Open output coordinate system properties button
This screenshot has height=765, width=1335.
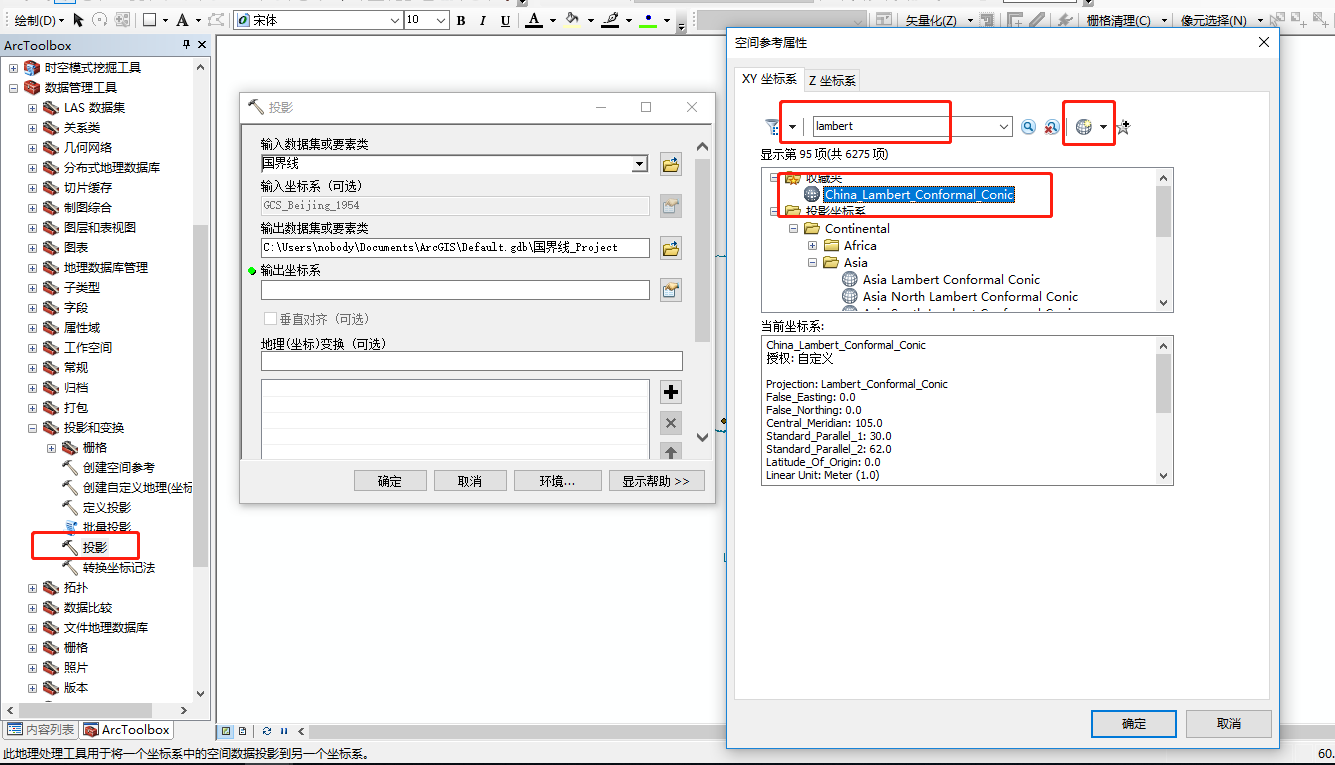point(670,290)
